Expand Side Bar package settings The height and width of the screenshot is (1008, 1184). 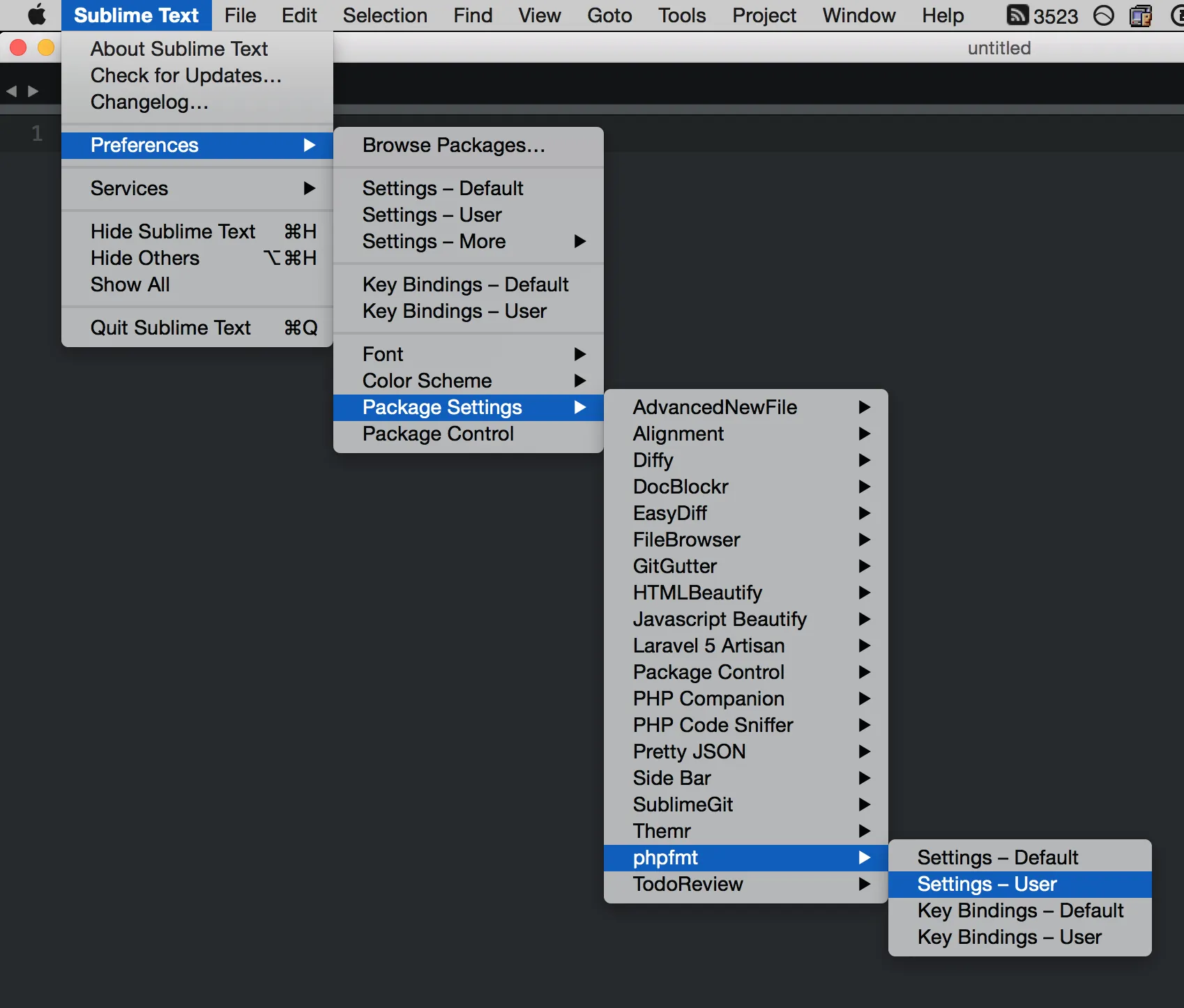point(746,778)
